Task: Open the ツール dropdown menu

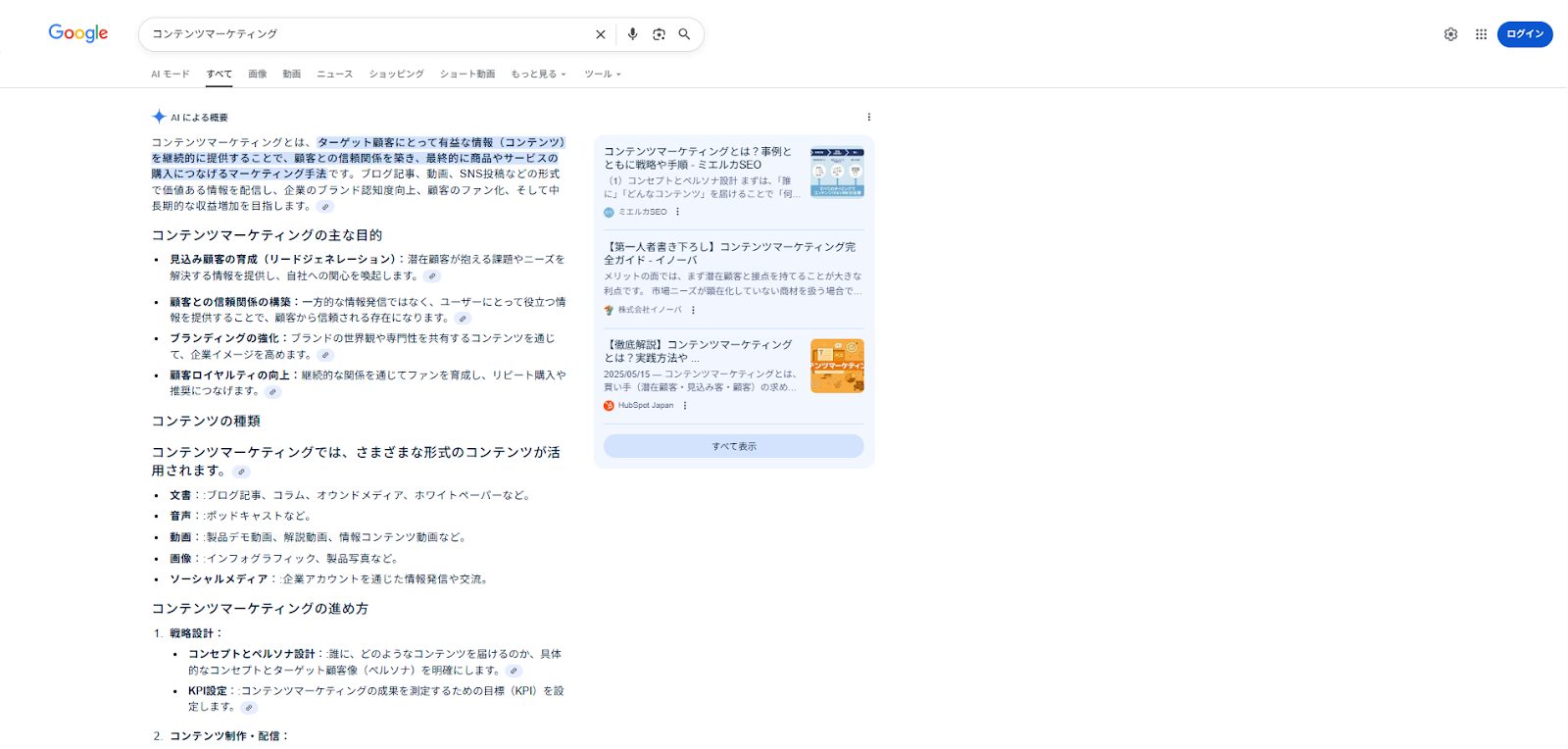Action: tap(602, 75)
